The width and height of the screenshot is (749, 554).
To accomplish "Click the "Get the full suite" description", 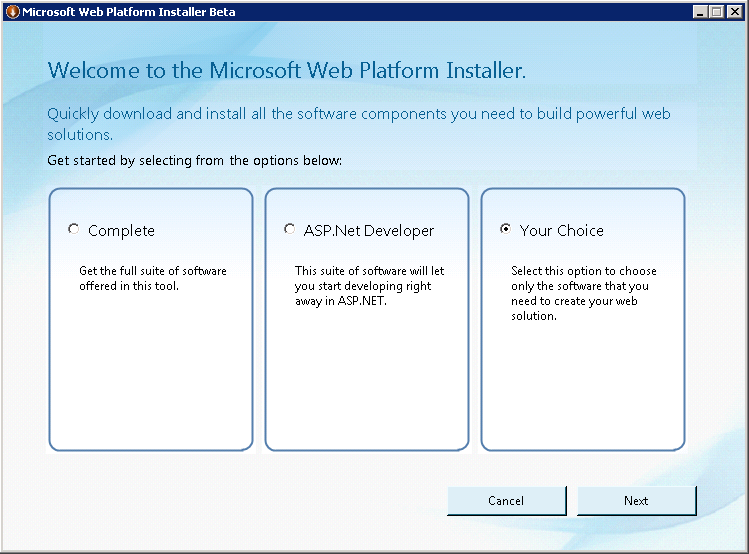I will 152,279.
